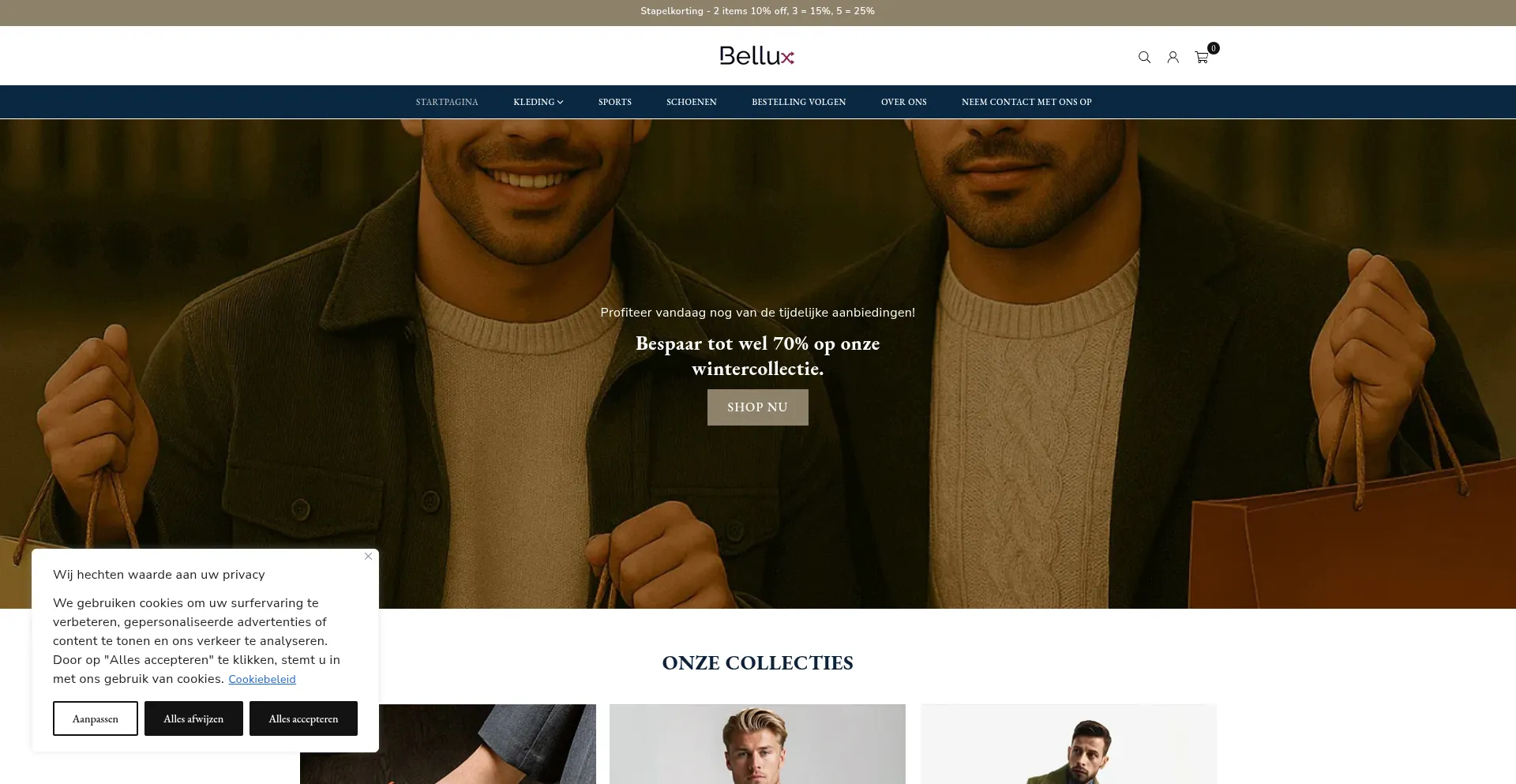Click the Shop Nu button
The width and height of the screenshot is (1516, 784).
(758, 407)
